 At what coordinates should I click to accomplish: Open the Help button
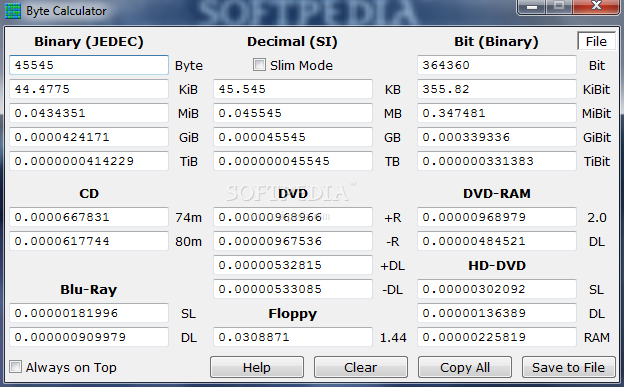click(x=257, y=367)
